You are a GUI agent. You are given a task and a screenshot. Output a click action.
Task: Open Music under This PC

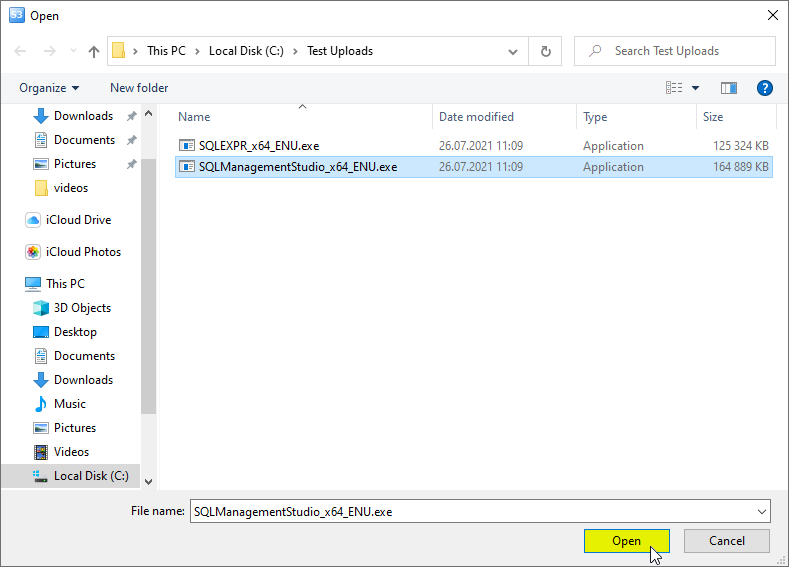[59, 404]
